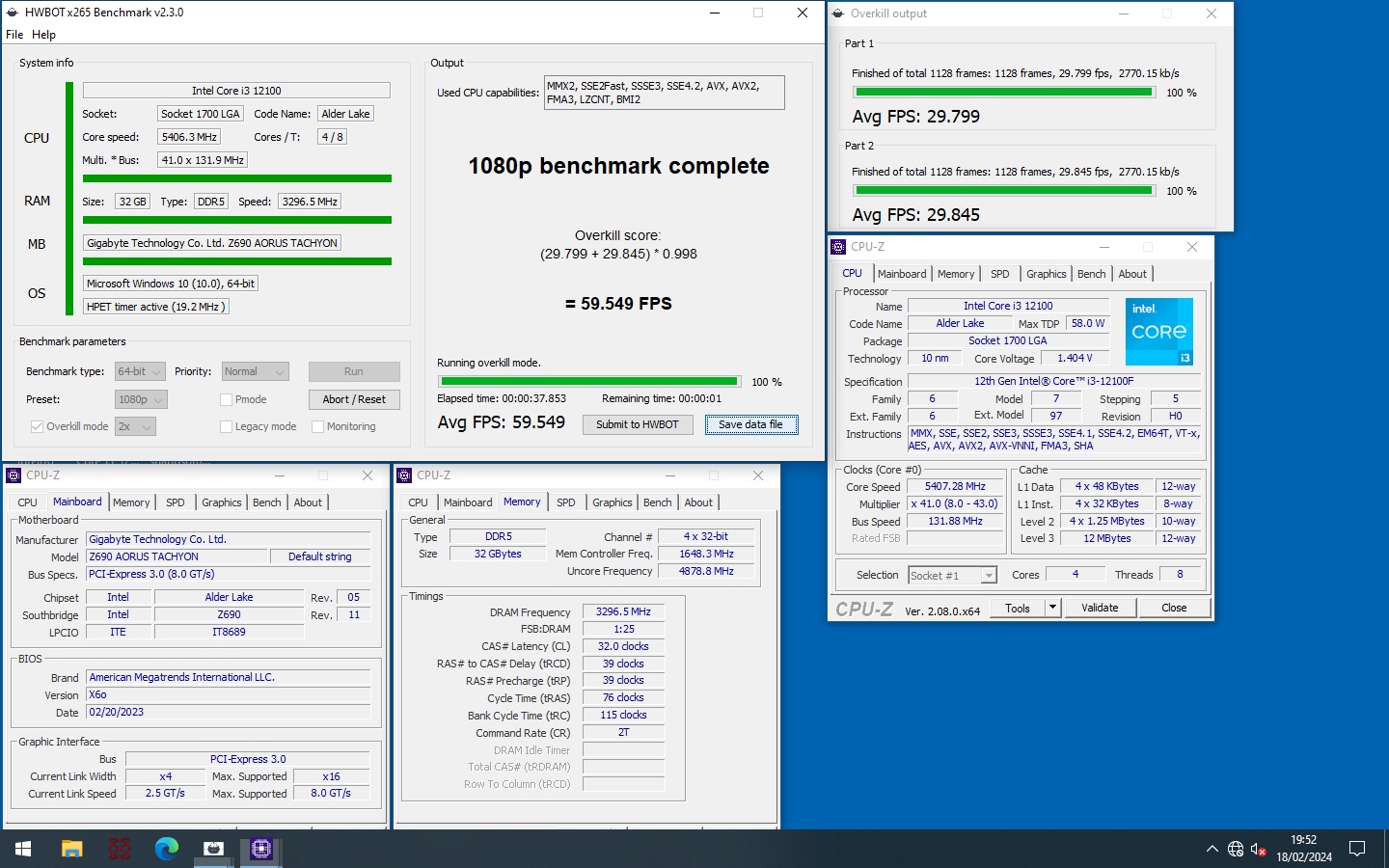Click the Intel Core i3 logo

pyautogui.click(x=1159, y=331)
